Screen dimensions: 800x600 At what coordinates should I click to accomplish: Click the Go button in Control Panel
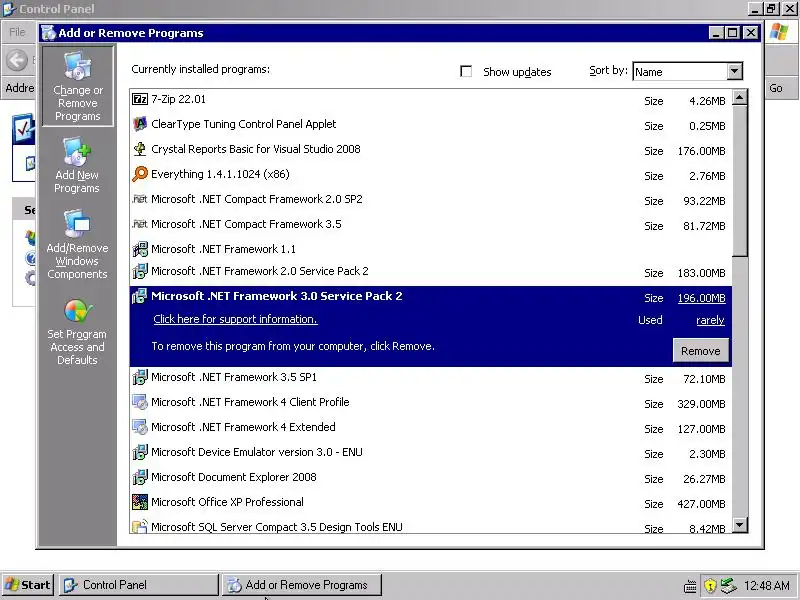(776, 88)
